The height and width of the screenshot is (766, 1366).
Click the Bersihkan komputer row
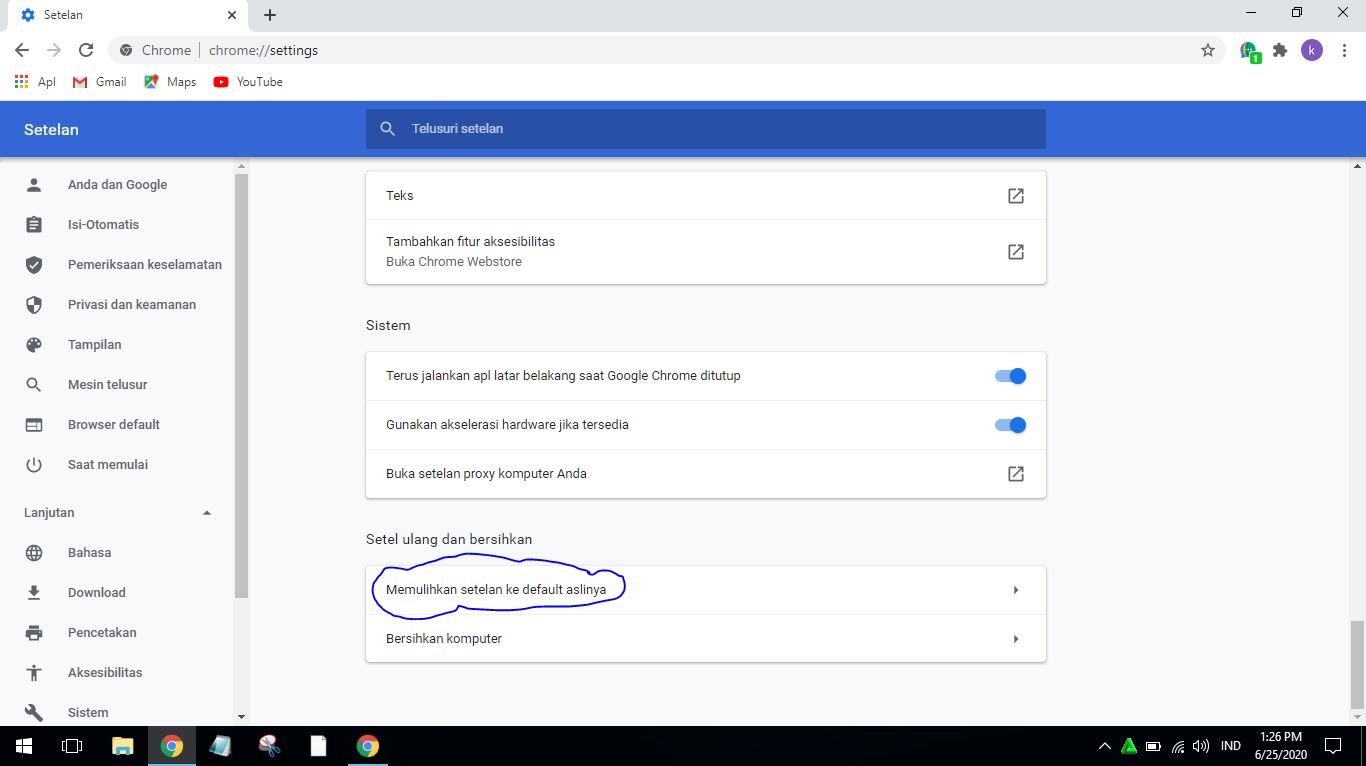tap(706, 639)
